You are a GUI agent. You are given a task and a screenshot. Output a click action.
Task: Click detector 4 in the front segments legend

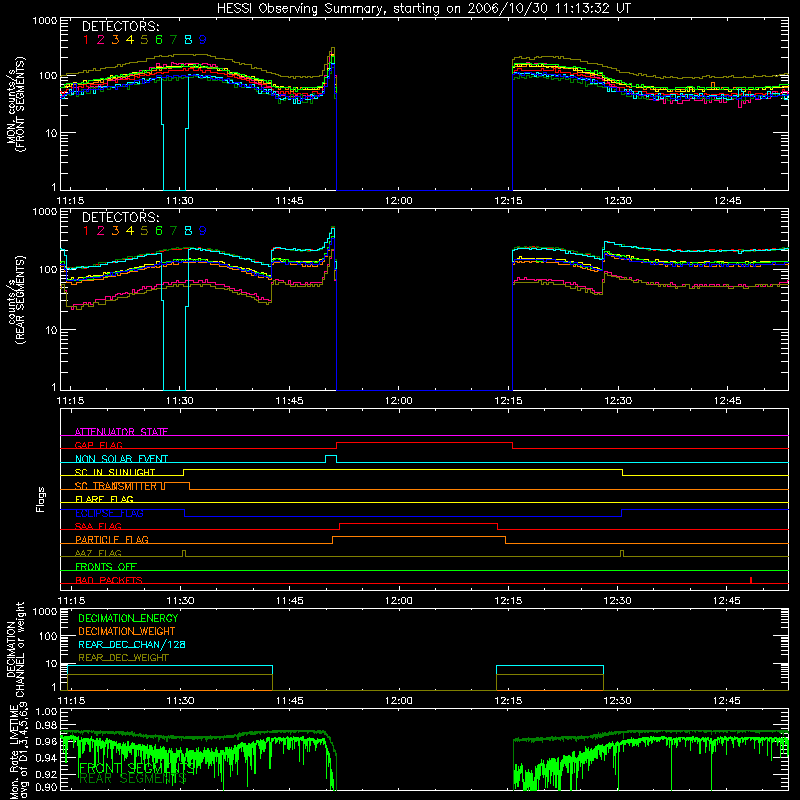[130, 40]
